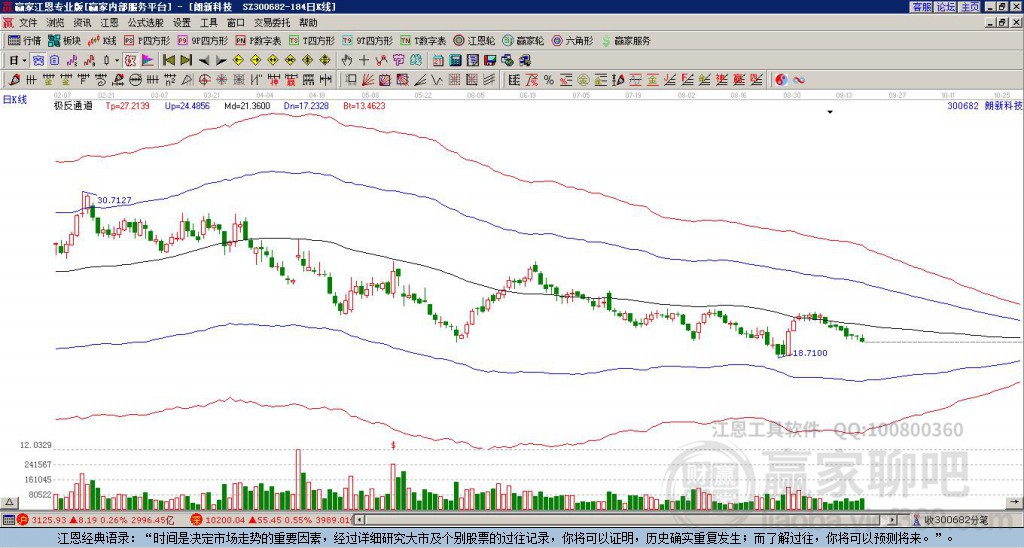Click the 极反通道 indicator name
This screenshot has height=548, width=1024.
pyautogui.click(x=73, y=105)
